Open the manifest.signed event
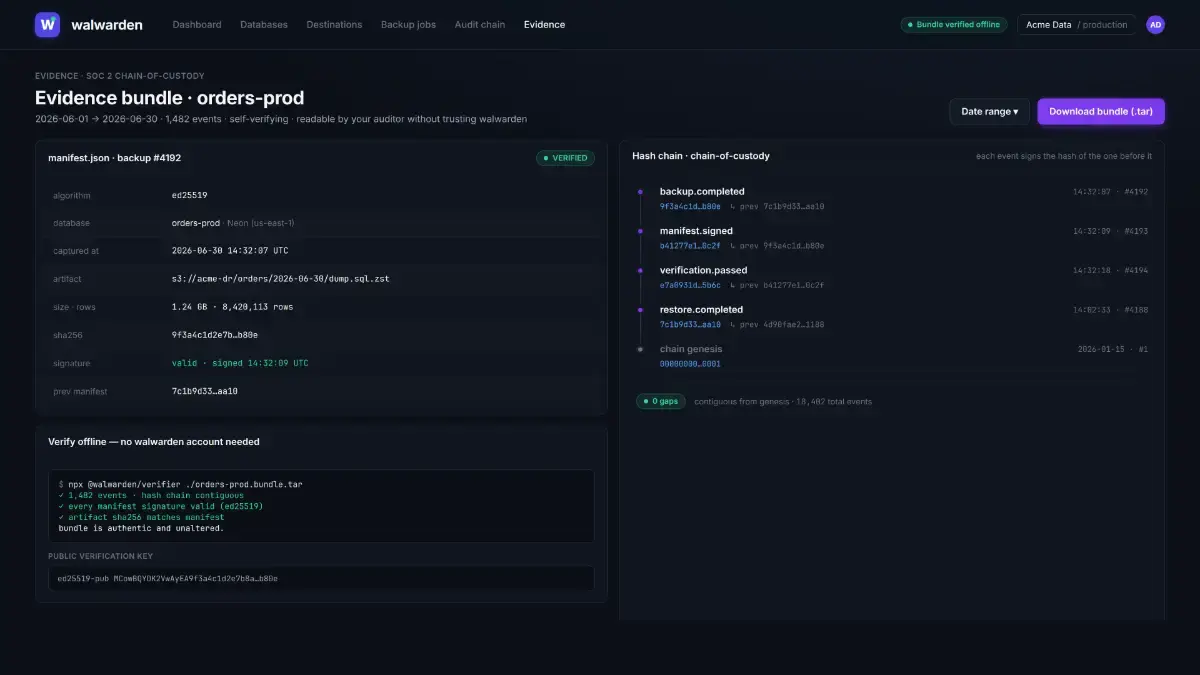The height and width of the screenshot is (675, 1200). (696, 231)
